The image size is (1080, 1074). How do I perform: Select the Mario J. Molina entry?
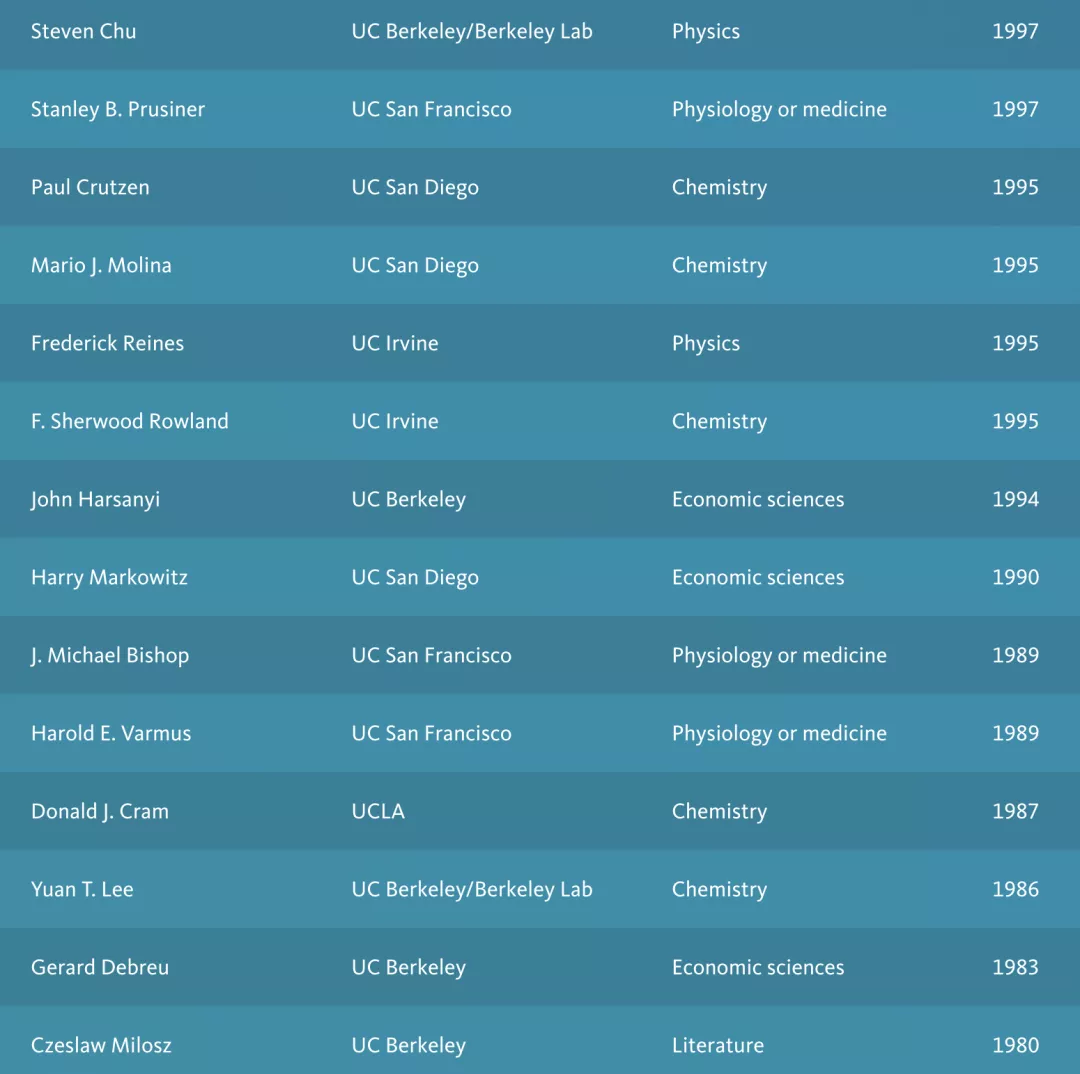(x=101, y=265)
